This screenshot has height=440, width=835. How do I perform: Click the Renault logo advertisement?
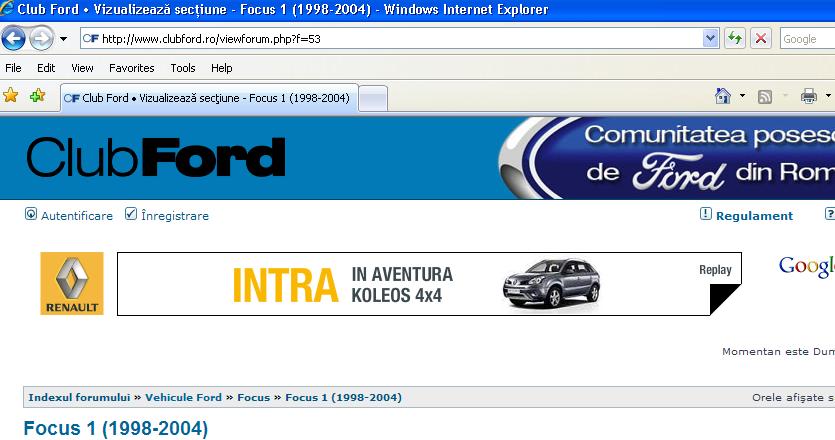tap(71, 284)
